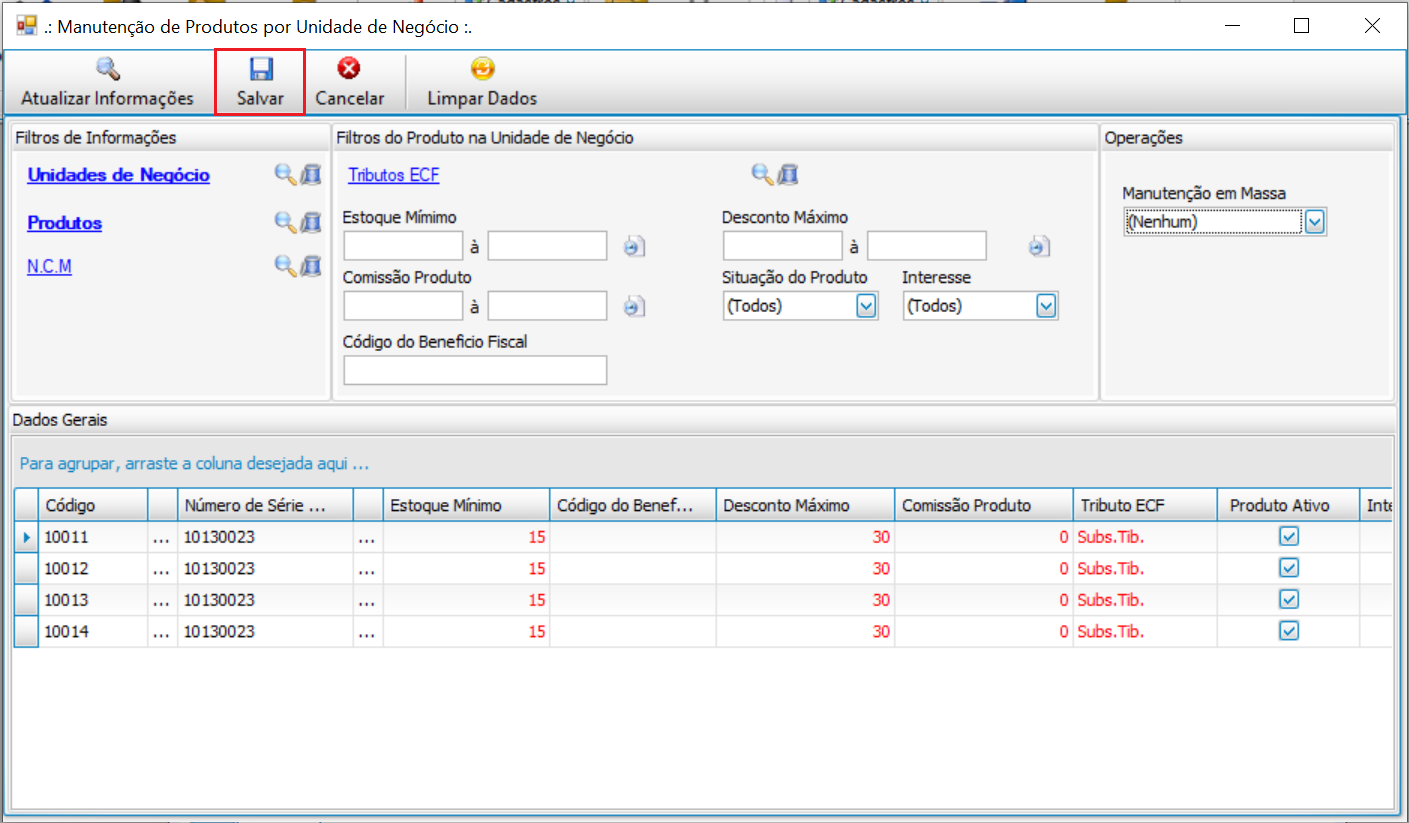Focus the Desconto Máximo end value field

click(x=927, y=246)
